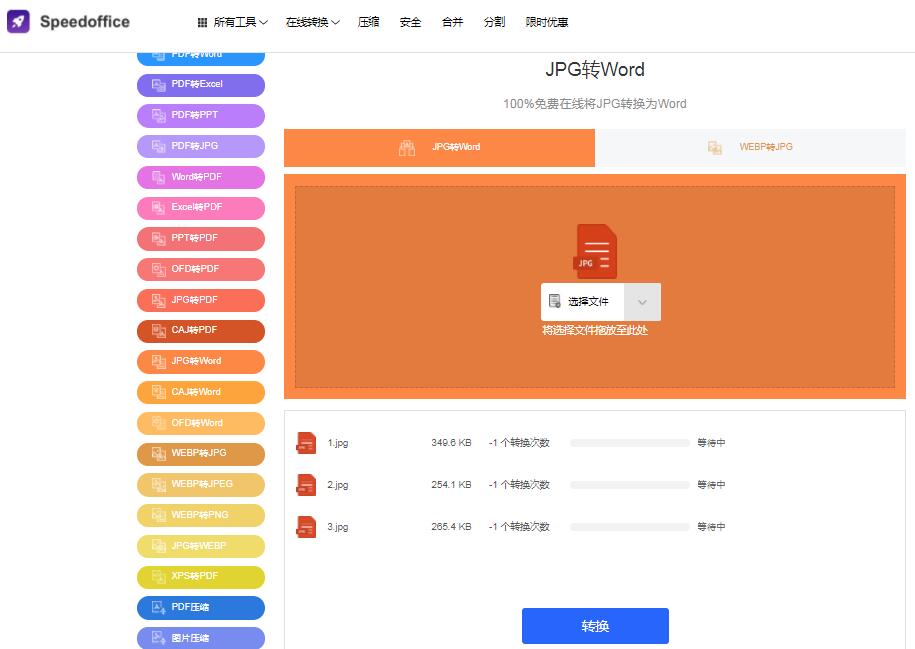Select the JPG转Word tab
This screenshot has width=915, height=649.
click(x=440, y=147)
